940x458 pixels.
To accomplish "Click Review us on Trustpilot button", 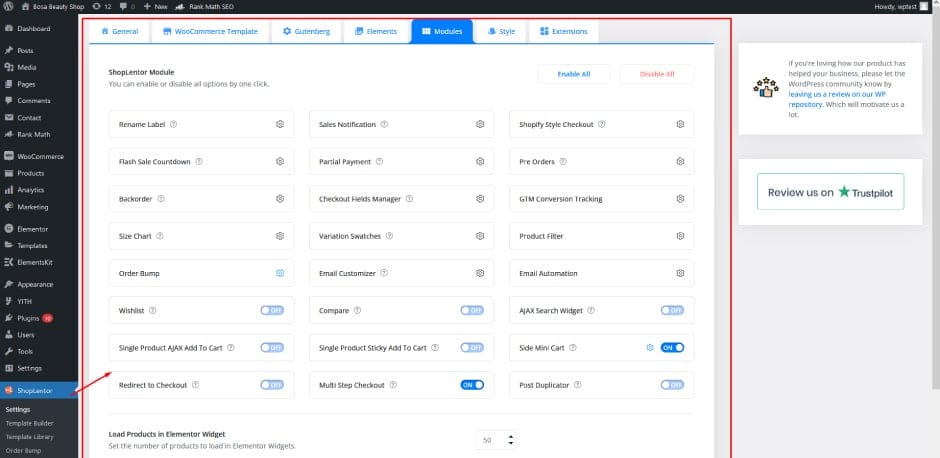I will pos(830,192).
